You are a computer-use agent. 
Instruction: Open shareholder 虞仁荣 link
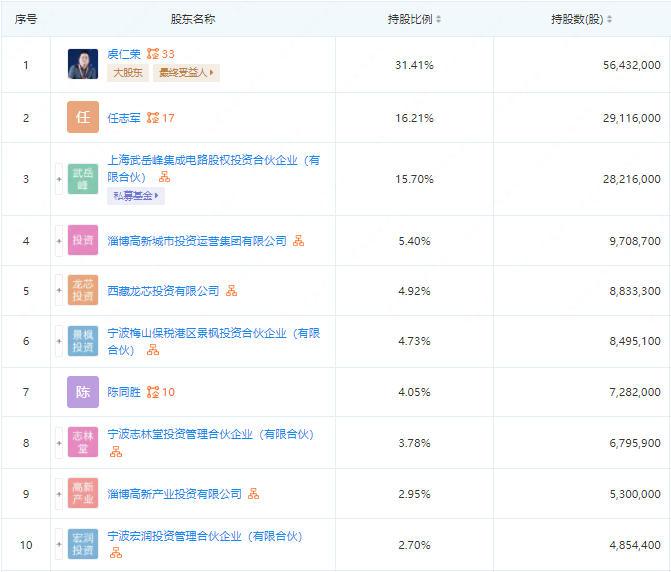click(124, 54)
